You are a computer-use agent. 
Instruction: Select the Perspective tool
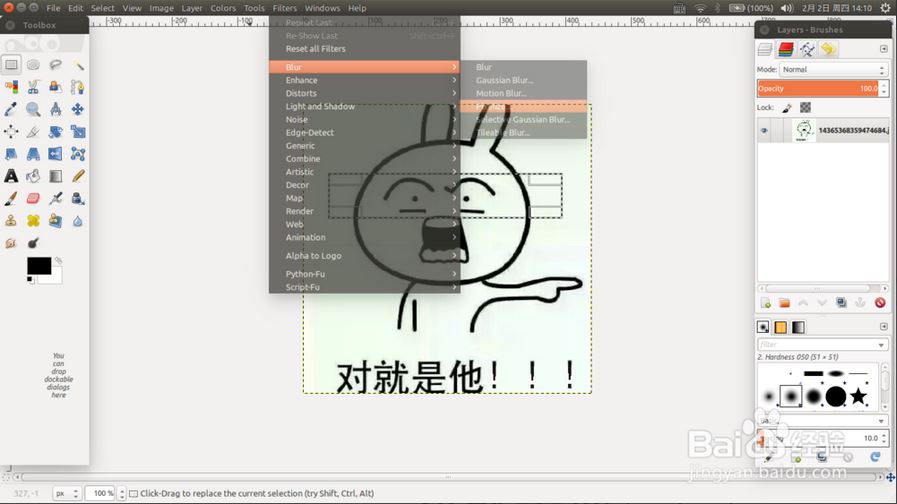(x=33, y=154)
